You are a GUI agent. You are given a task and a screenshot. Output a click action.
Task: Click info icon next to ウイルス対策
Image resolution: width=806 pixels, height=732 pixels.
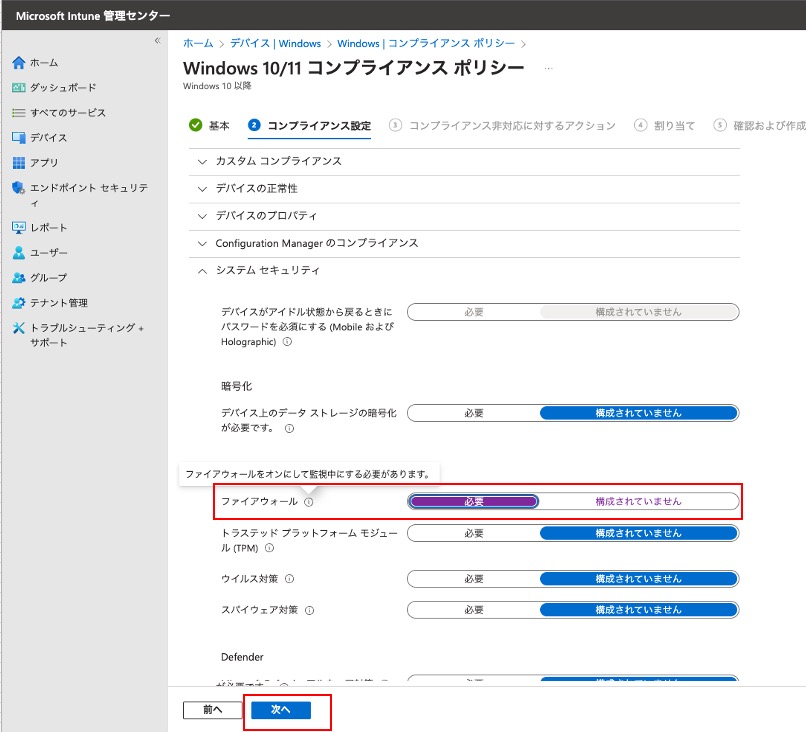[289, 579]
